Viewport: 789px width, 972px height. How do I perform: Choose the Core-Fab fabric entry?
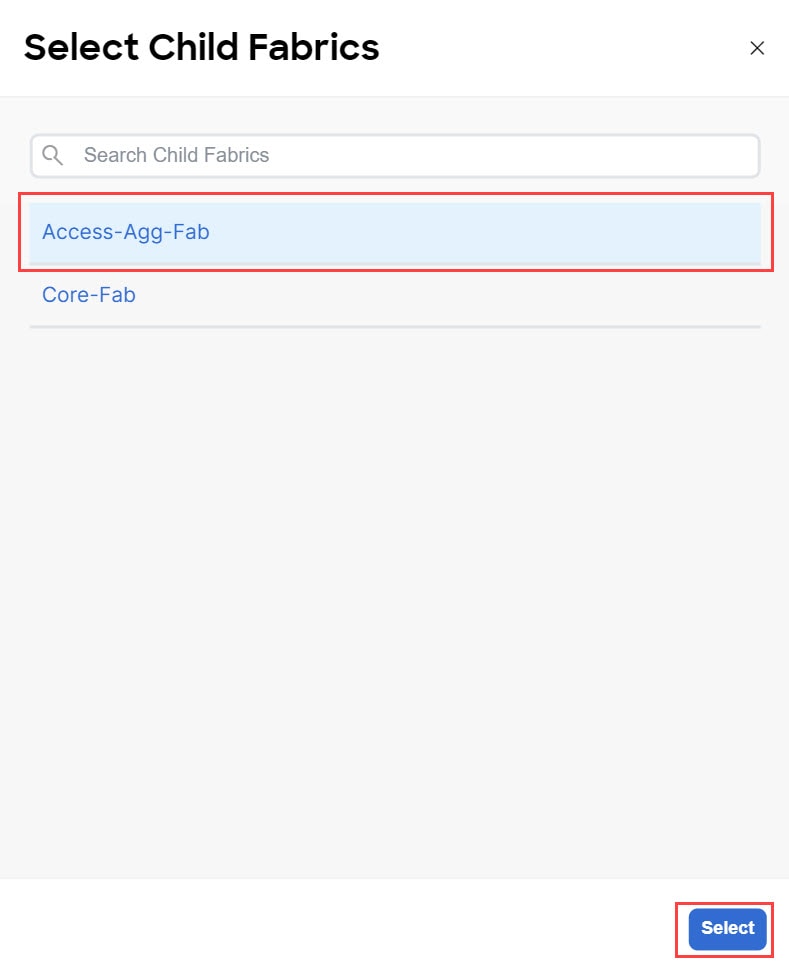[395, 295]
